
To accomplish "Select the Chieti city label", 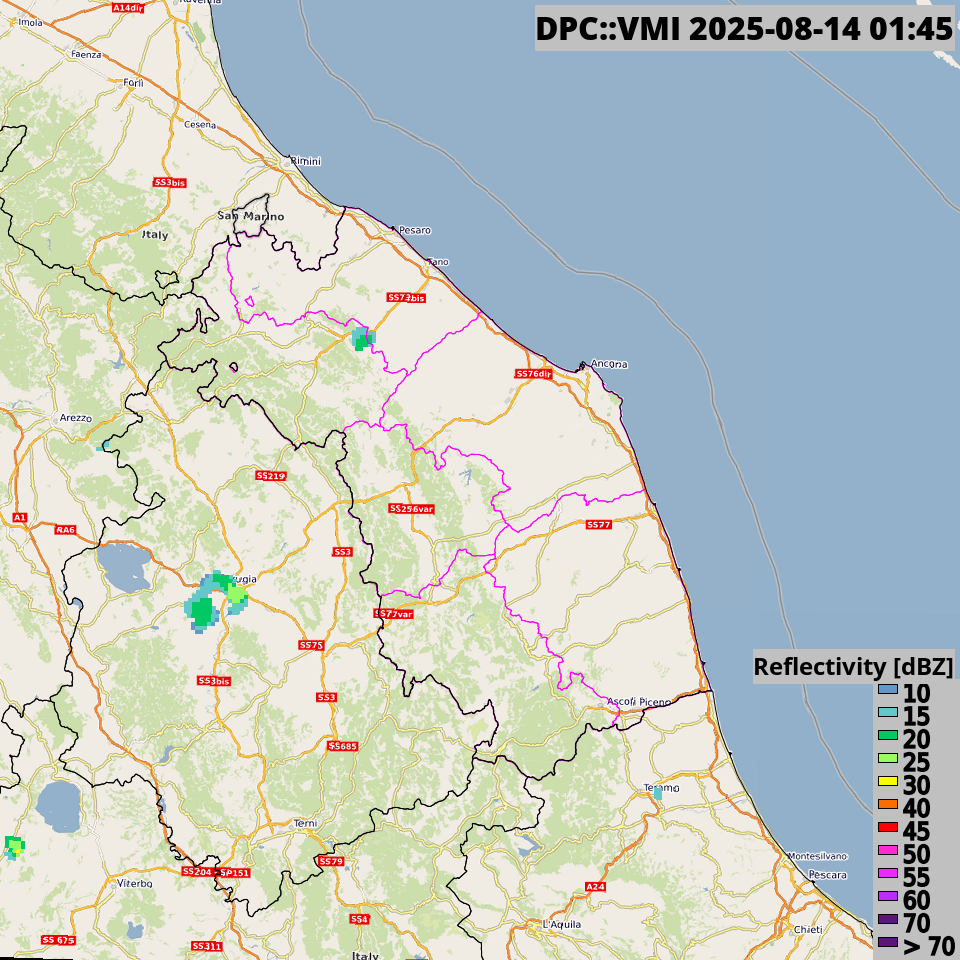I will pos(808,929).
